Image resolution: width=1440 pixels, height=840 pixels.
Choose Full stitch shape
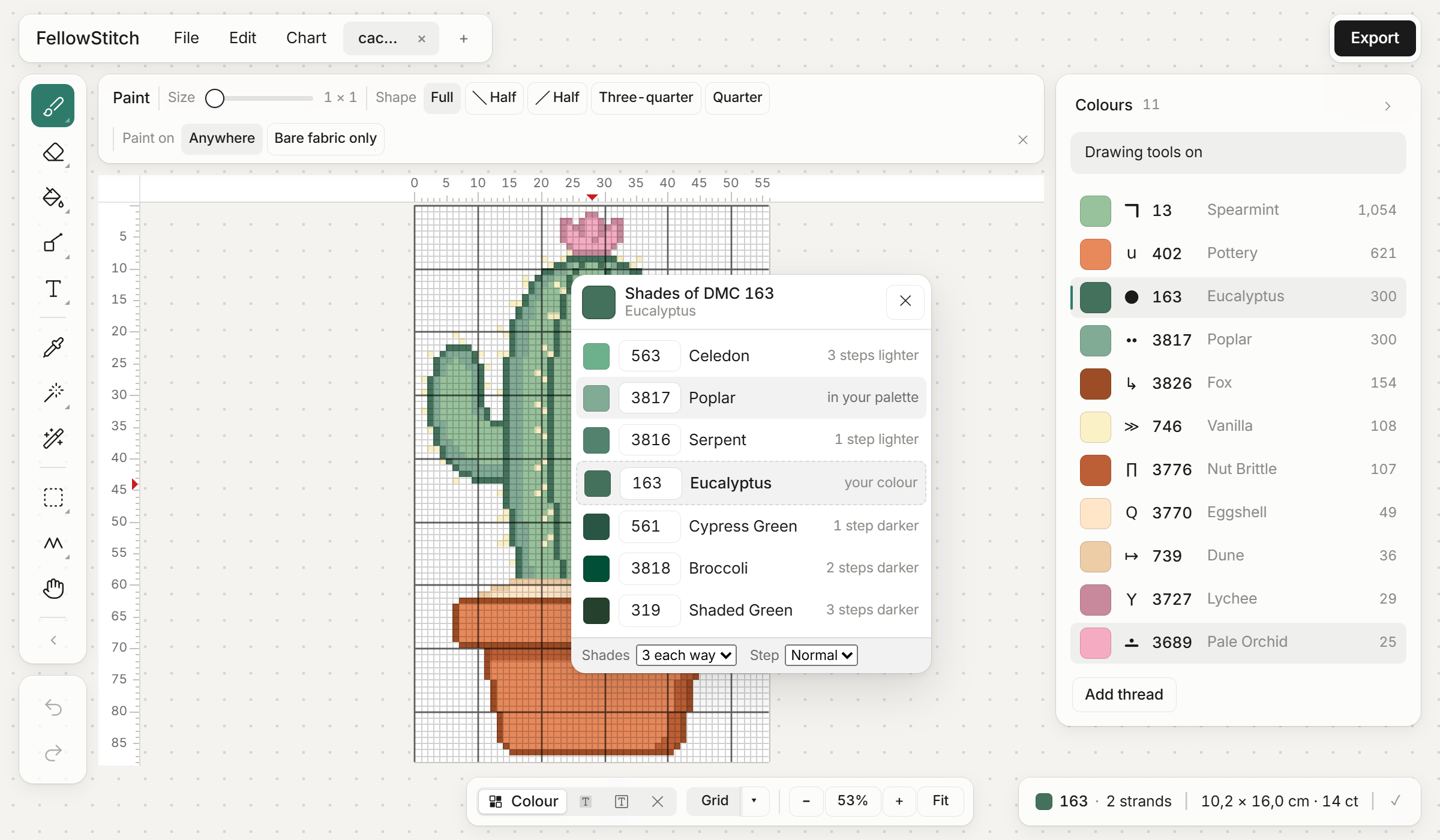tap(442, 98)
